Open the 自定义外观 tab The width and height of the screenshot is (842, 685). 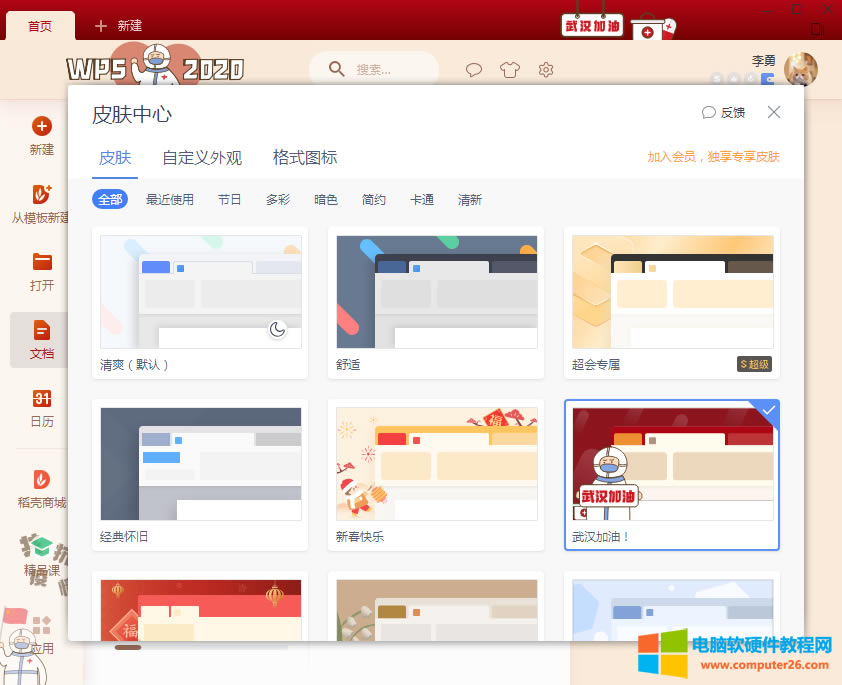pos(202,158)
